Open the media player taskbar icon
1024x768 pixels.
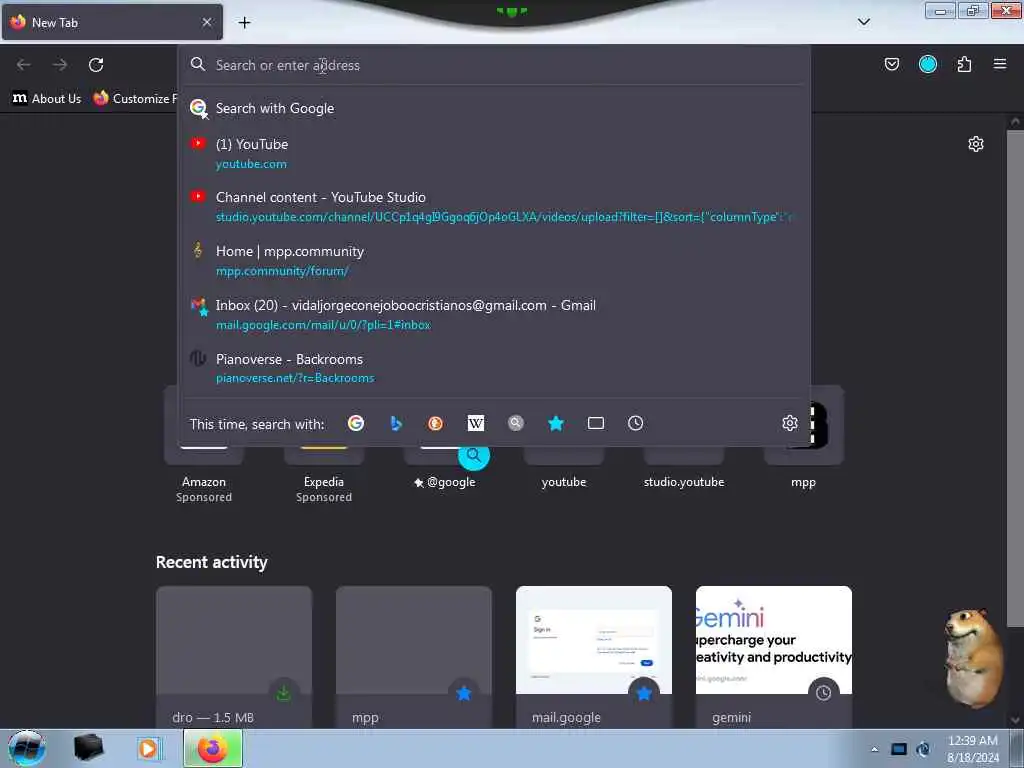(x=148, y=748)
